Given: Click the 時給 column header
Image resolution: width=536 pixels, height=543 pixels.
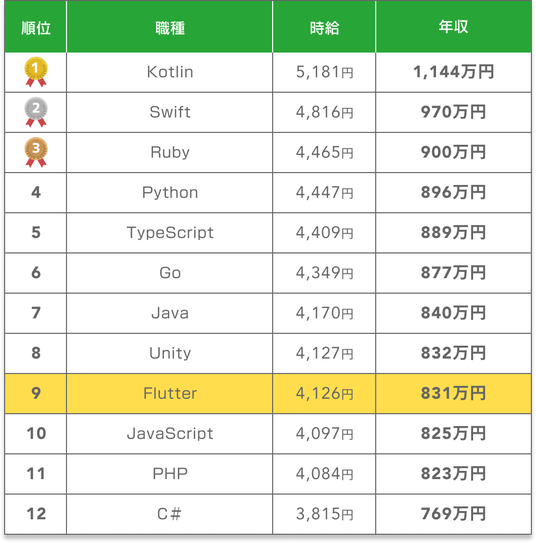Looking at the screenshot, I should (x=324, y=28).
